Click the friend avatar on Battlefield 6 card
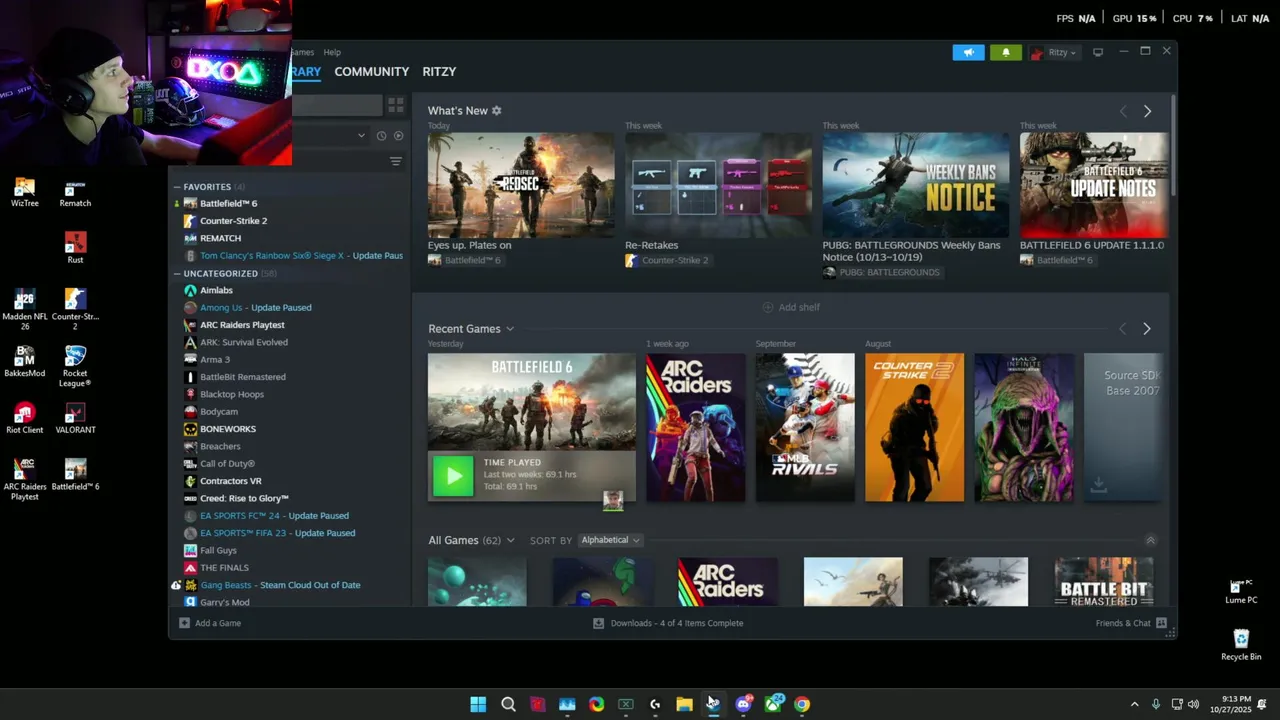1280x720 pixels. pos(613,500)
